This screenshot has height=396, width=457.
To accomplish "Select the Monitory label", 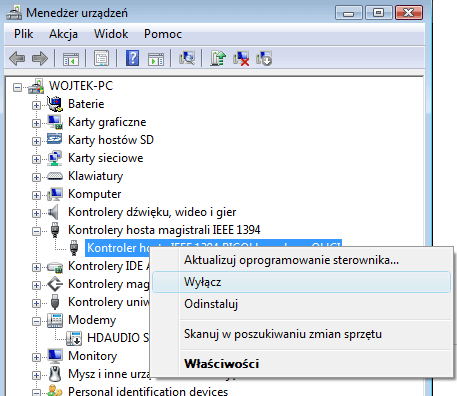I will [x=93, y=356].
